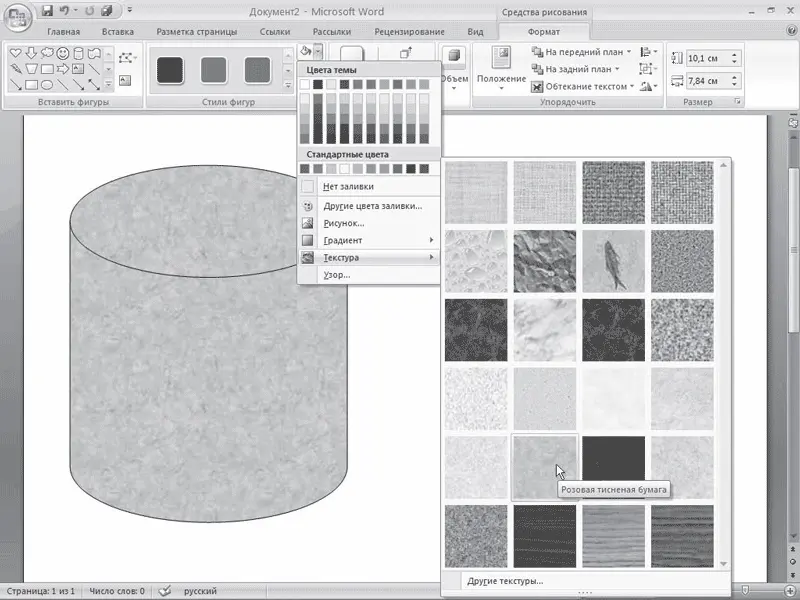Image resolution: width=800 pixels, height=600 pixels.
Task: Click the shape fill paint bucket icon
Action: click(x=306, y=52)
